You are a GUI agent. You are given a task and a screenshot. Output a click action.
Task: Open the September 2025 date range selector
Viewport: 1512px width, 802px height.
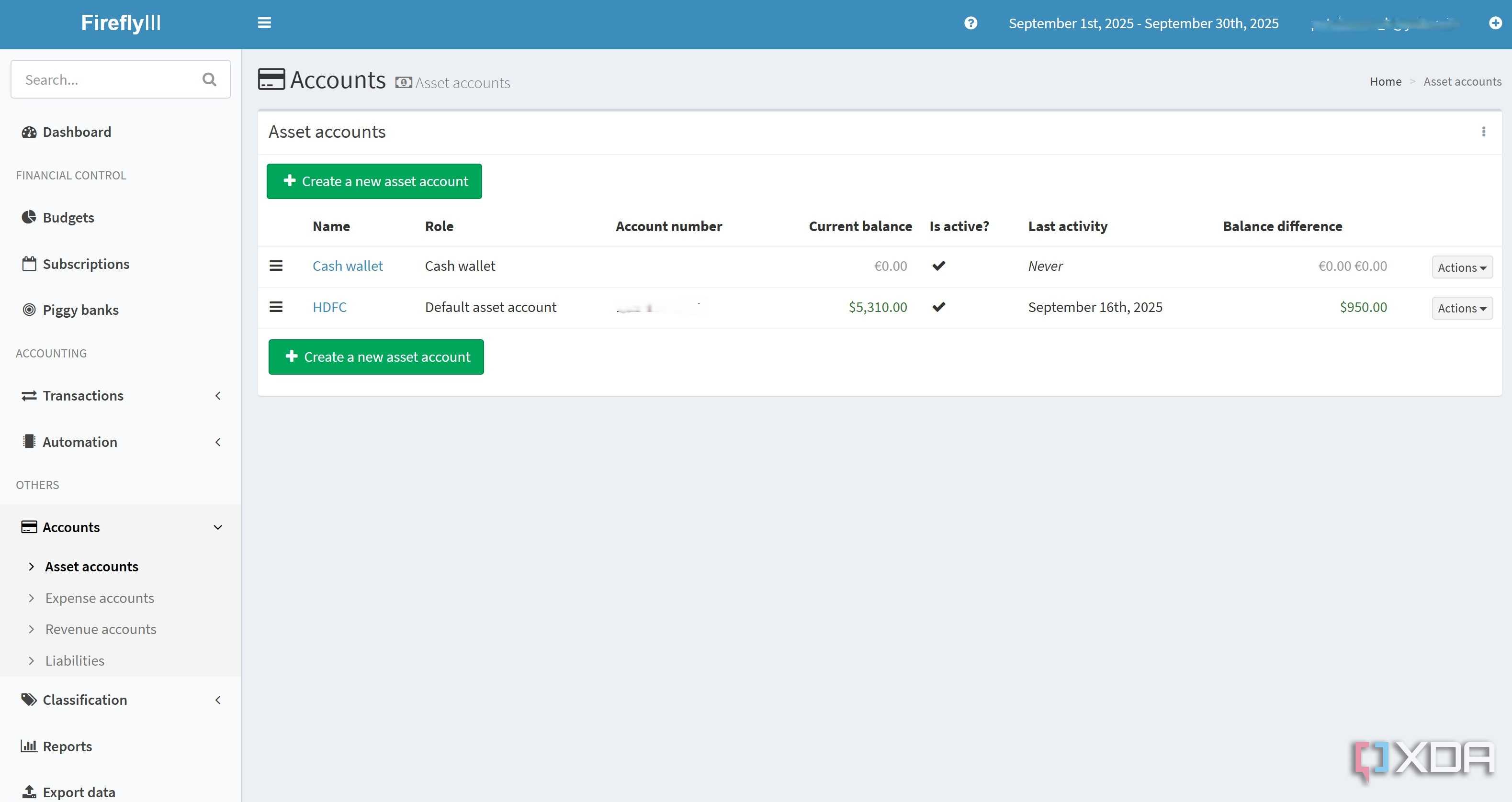(x=1143, y=23)
